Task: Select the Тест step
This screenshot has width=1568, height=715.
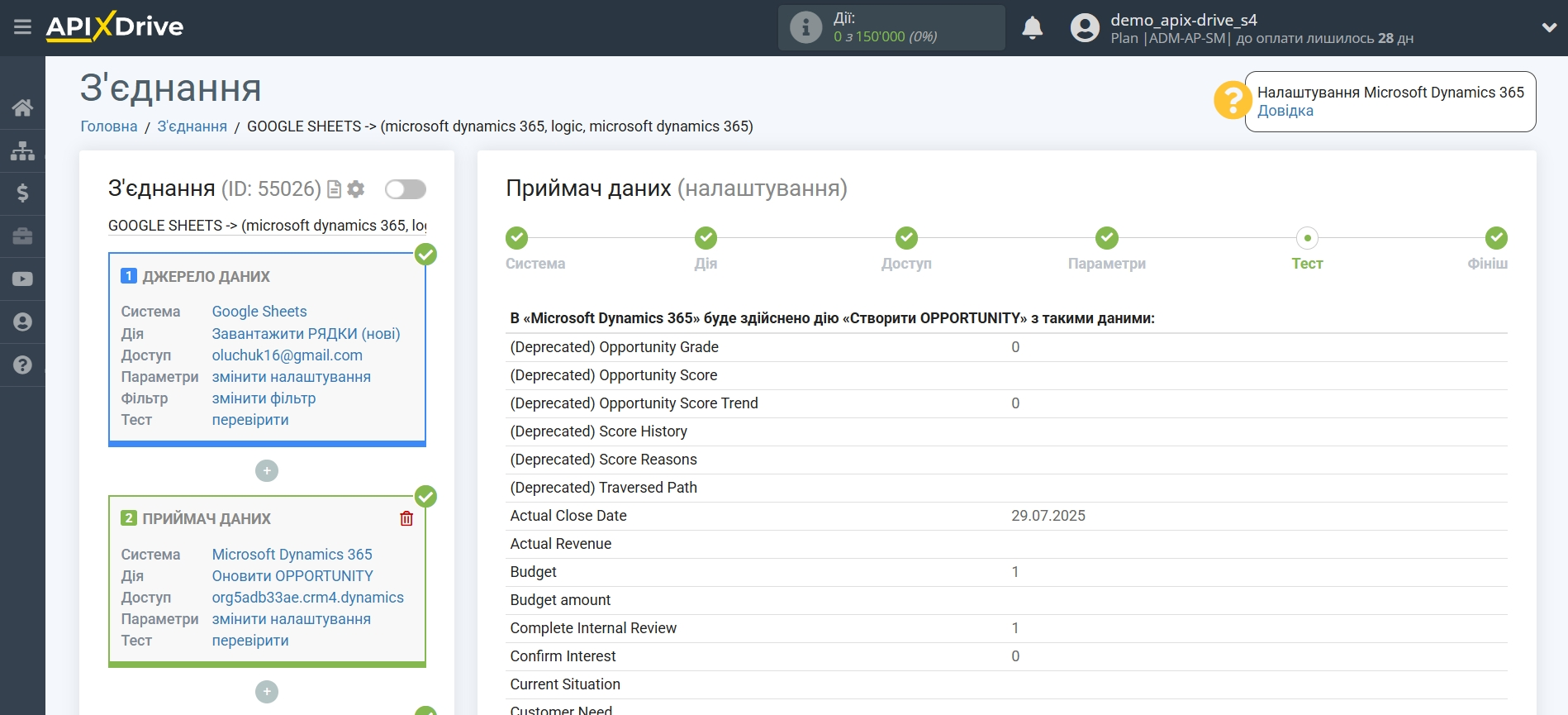Action: click(1307, 238)
